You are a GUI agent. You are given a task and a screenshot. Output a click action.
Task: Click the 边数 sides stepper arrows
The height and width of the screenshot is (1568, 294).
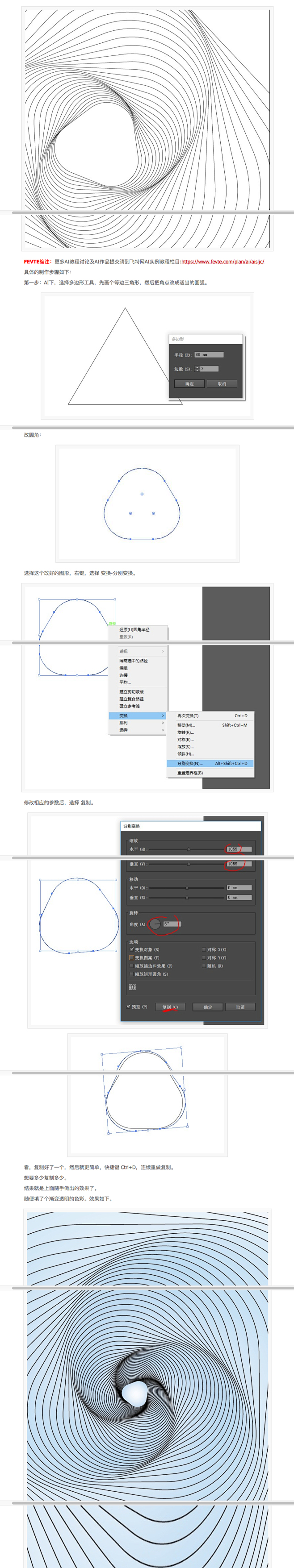click(x=197, y=369)
